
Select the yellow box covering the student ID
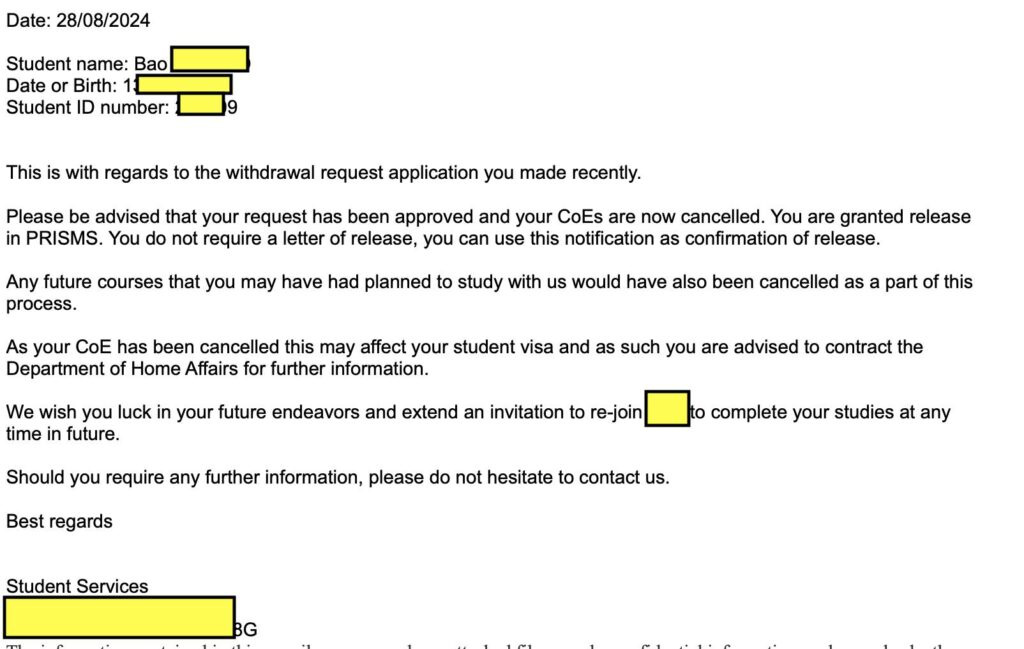(201, 103)
